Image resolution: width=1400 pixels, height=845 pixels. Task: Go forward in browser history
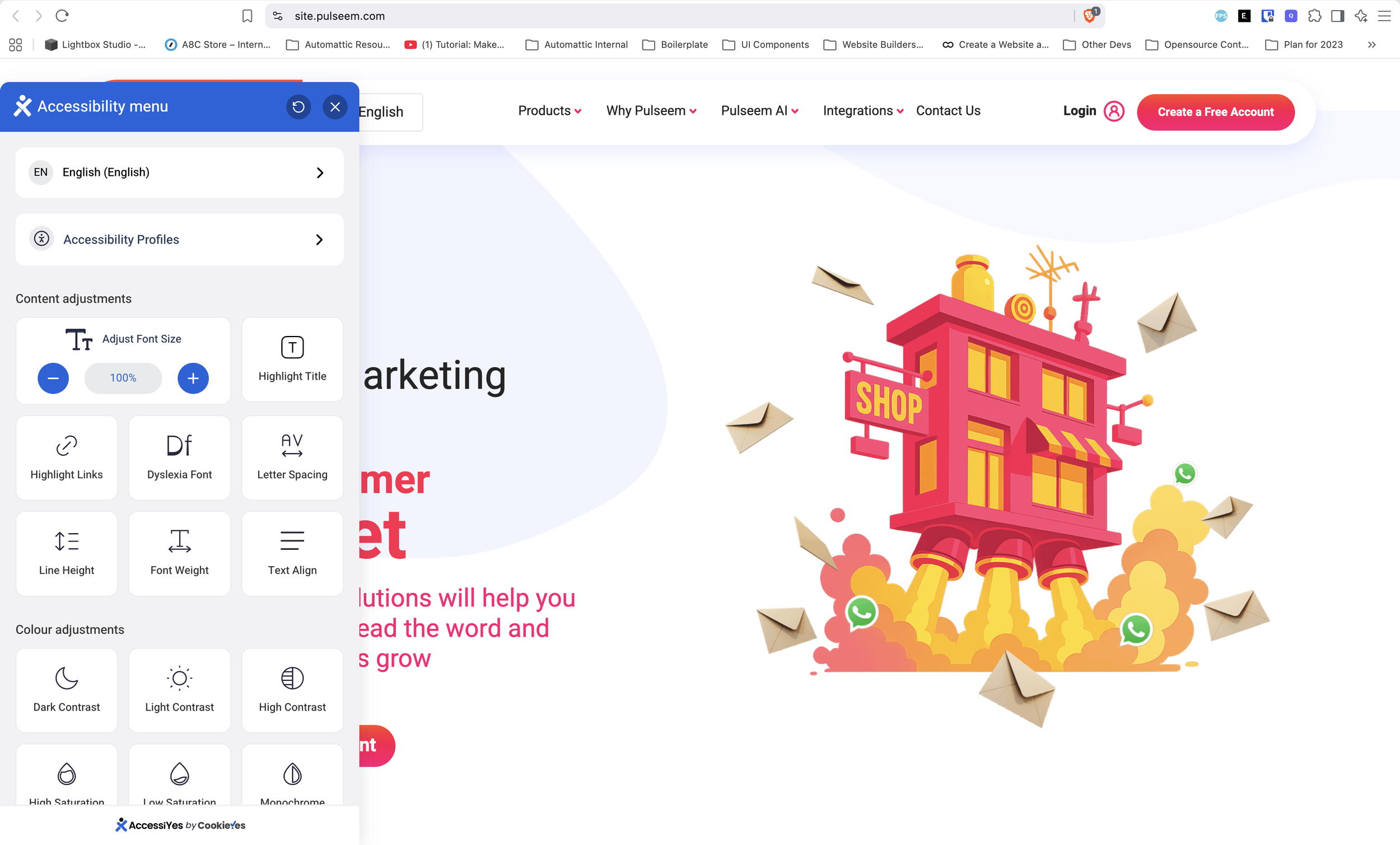[39, 16]
